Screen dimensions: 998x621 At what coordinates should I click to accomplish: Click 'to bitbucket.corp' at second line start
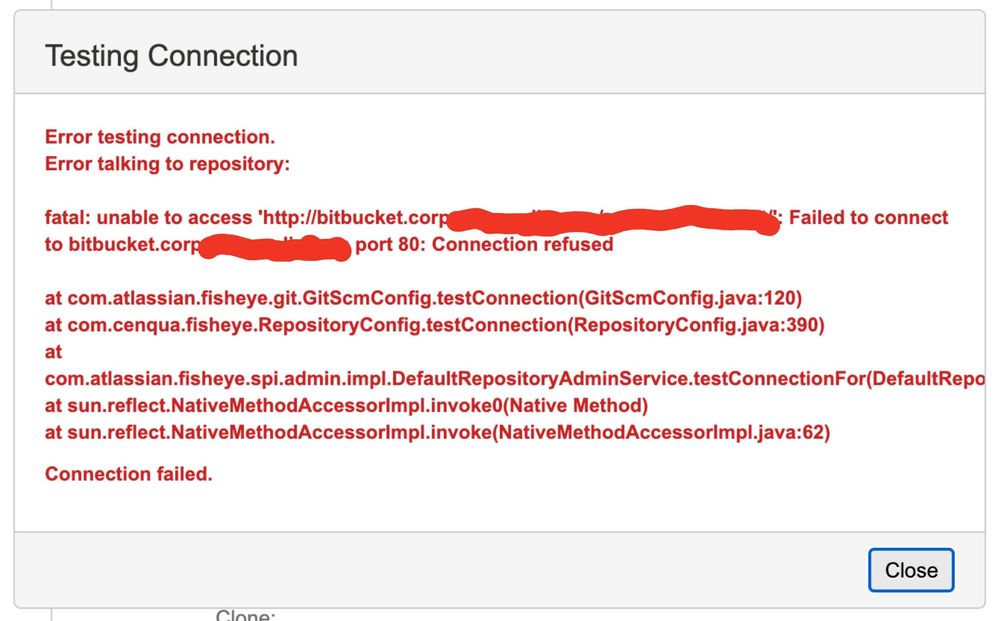(122, 244)
